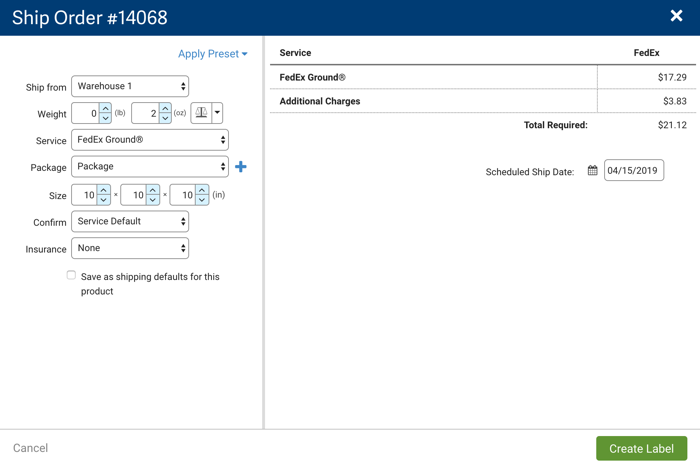Screen dimensions: 700x466
Task: Click the blue plus icon beside Package
Action: [241, 166]
